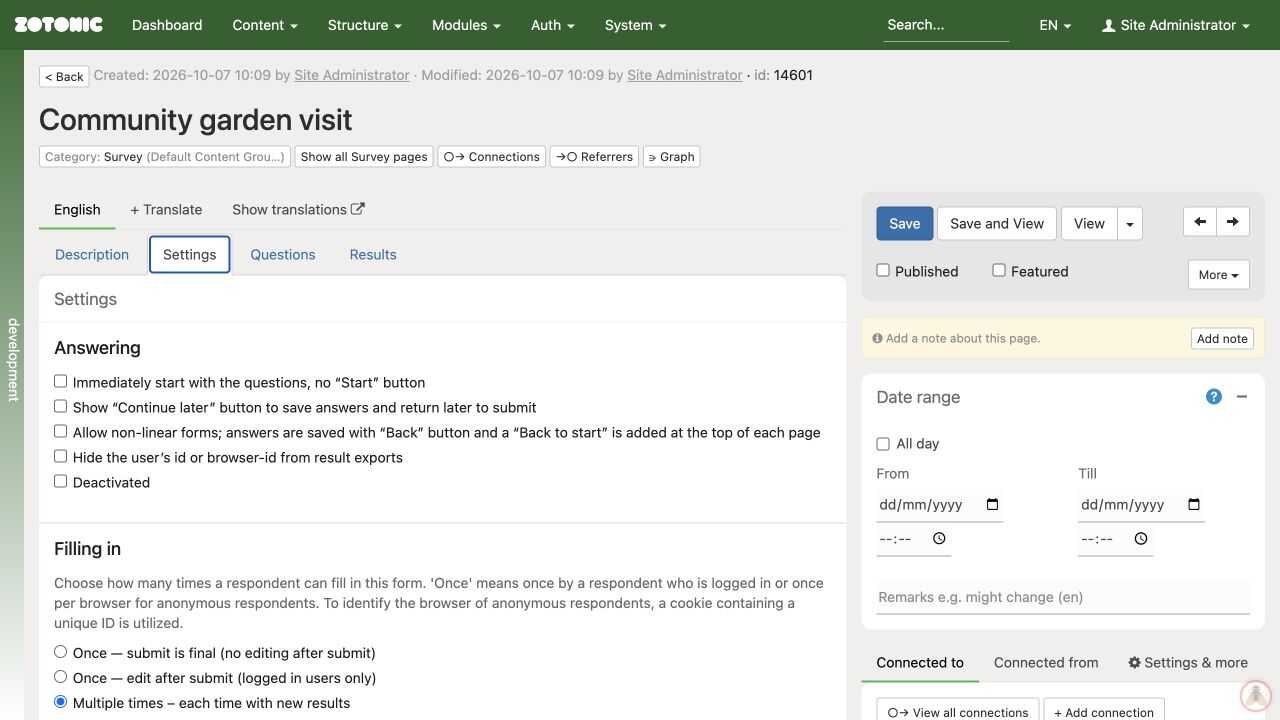Open the Date range help icon
This screenshot has width=1280, height=720.
click(x=1214, y=397)
